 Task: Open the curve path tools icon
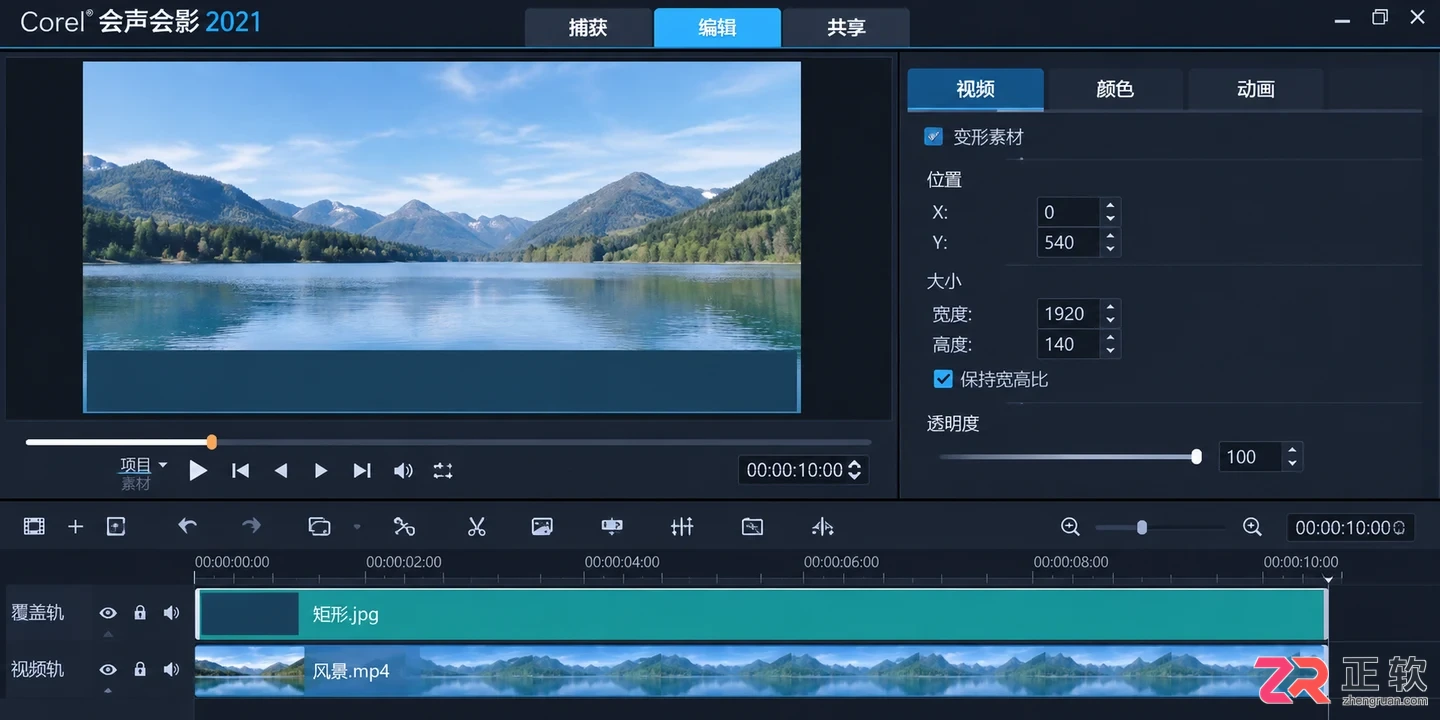tap(404, 527)
